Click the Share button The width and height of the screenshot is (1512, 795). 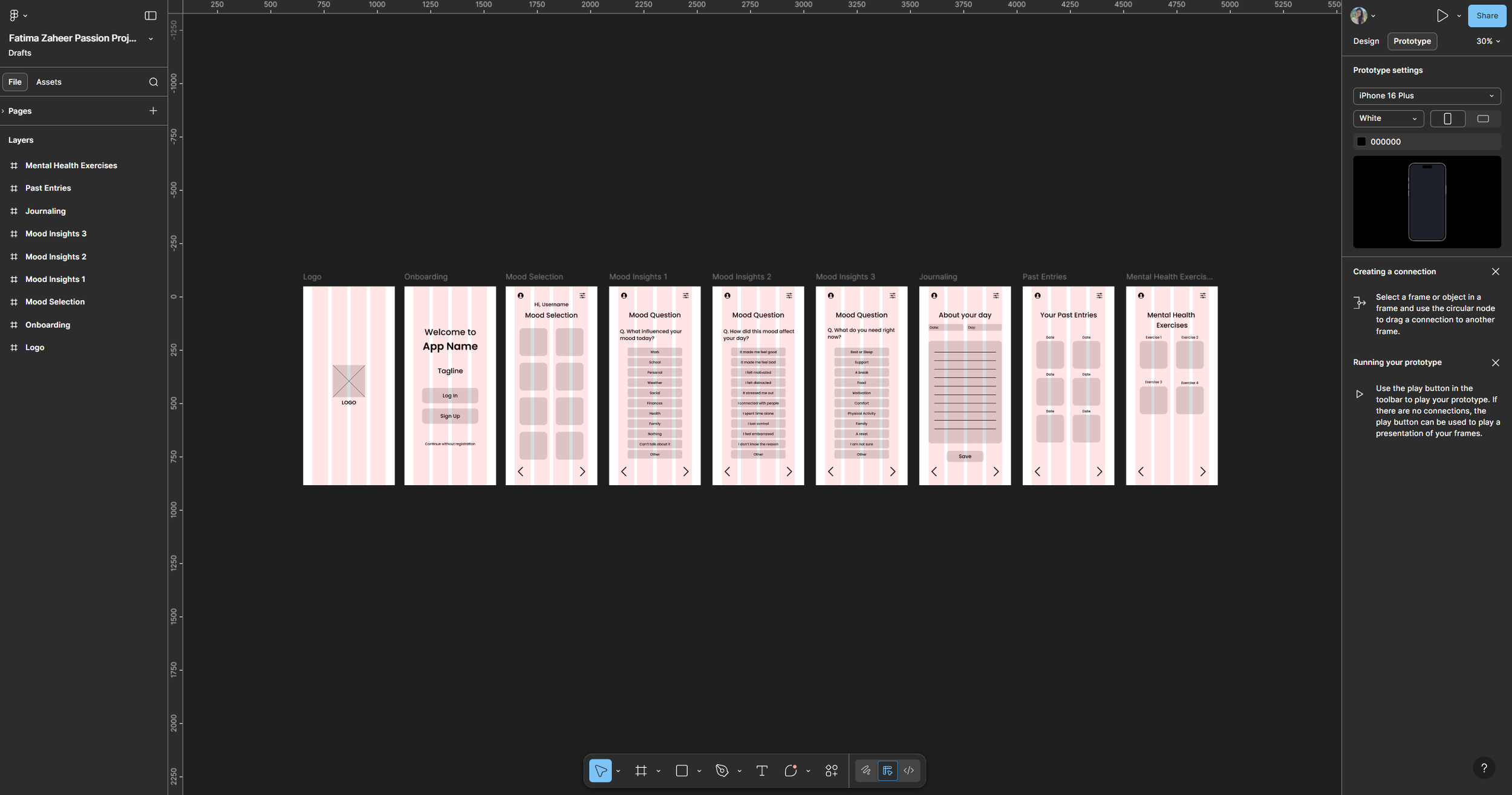pos(1487,16)
